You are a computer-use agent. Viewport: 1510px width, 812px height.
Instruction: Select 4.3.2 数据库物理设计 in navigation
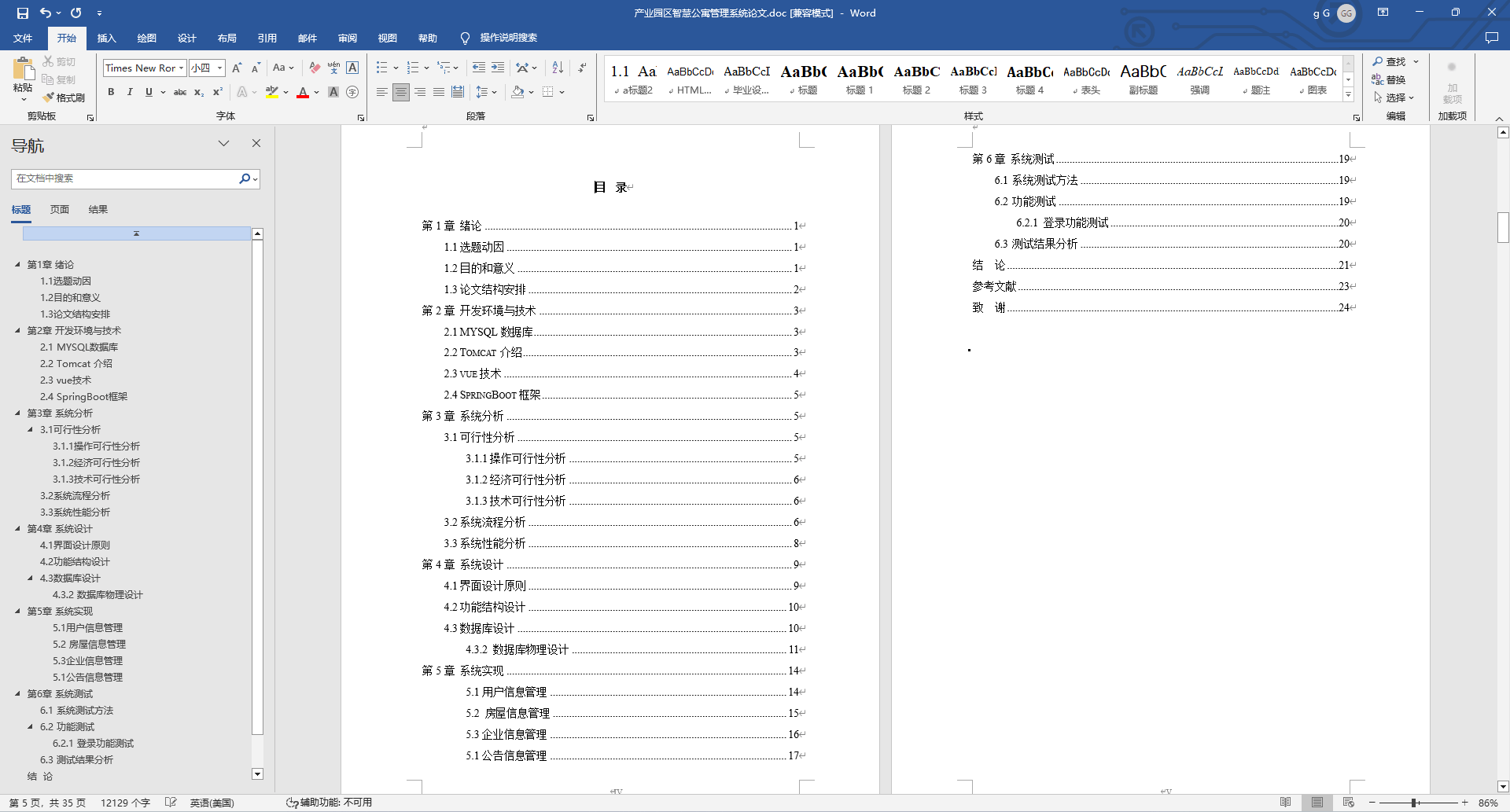(x=98, y=595)
